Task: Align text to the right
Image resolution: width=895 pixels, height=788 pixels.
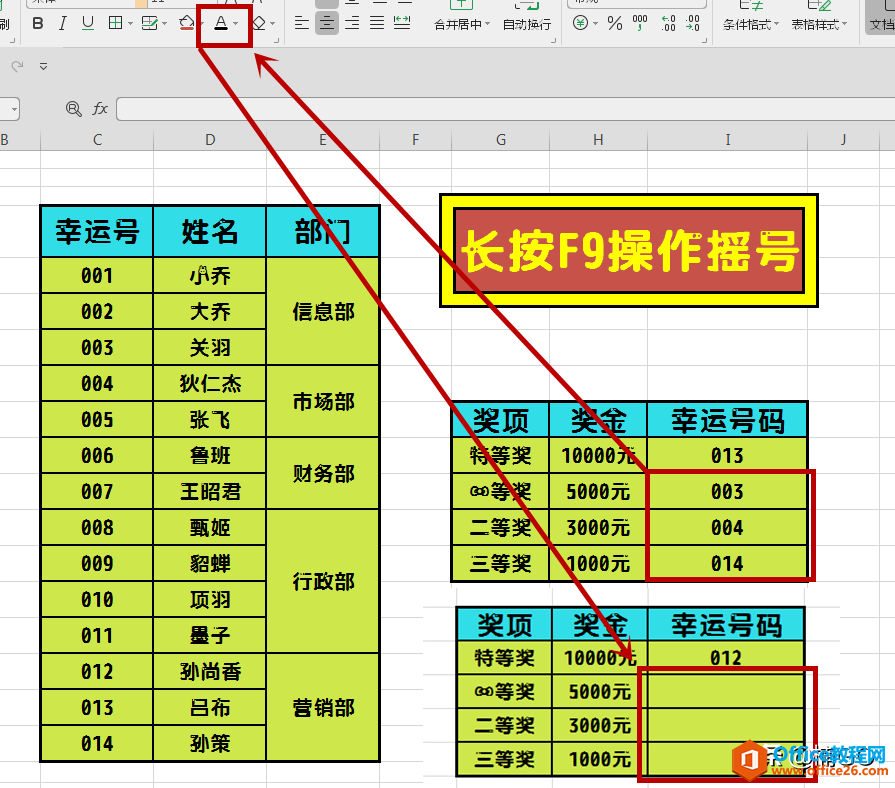Action: (x=352, y=23)
